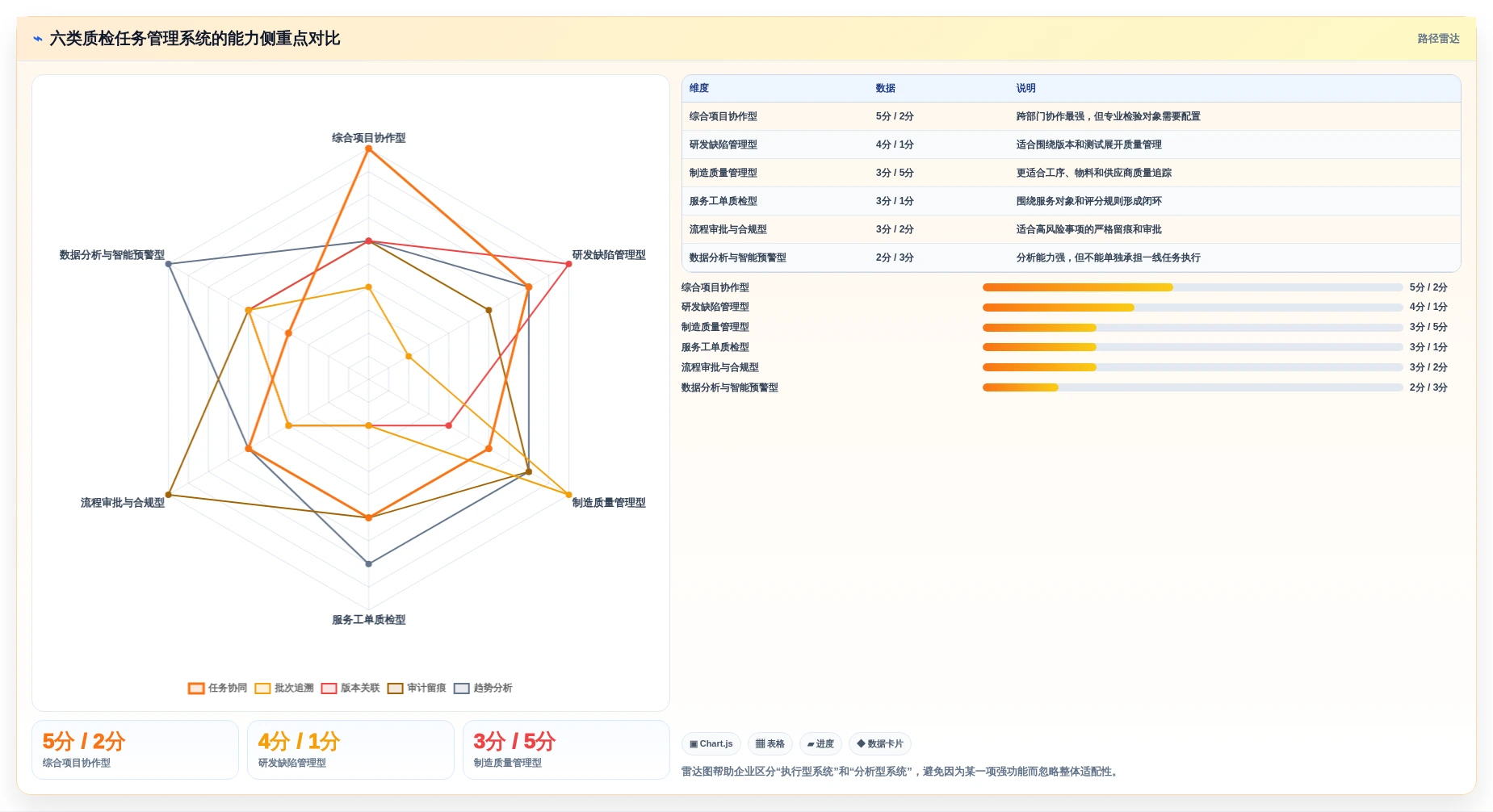The width and height of the screenshot is (1493, 812).
Task: Select the 综合项目协作型 progress bar
Action: tap(1193, 287)
